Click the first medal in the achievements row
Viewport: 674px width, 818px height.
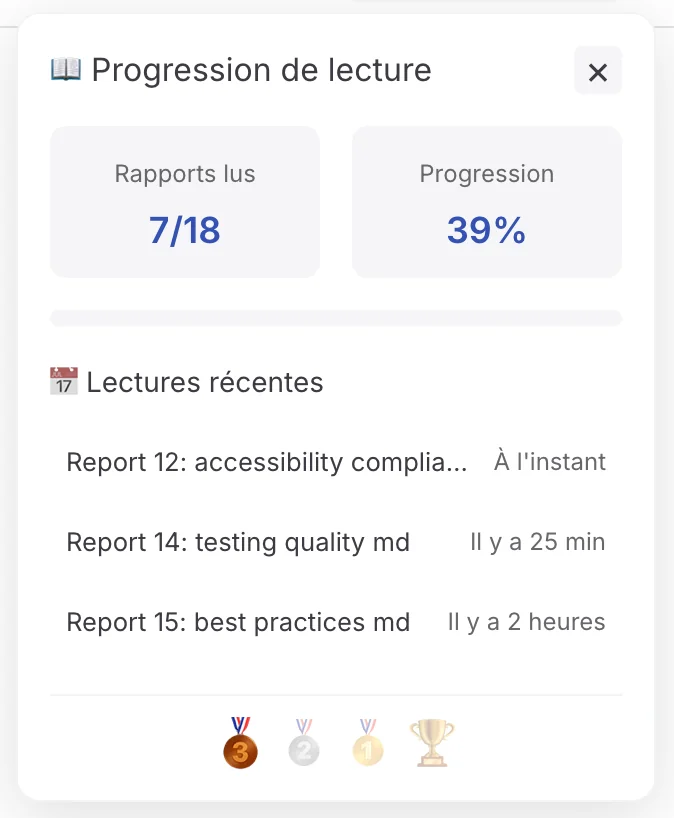tap(239, 742)
